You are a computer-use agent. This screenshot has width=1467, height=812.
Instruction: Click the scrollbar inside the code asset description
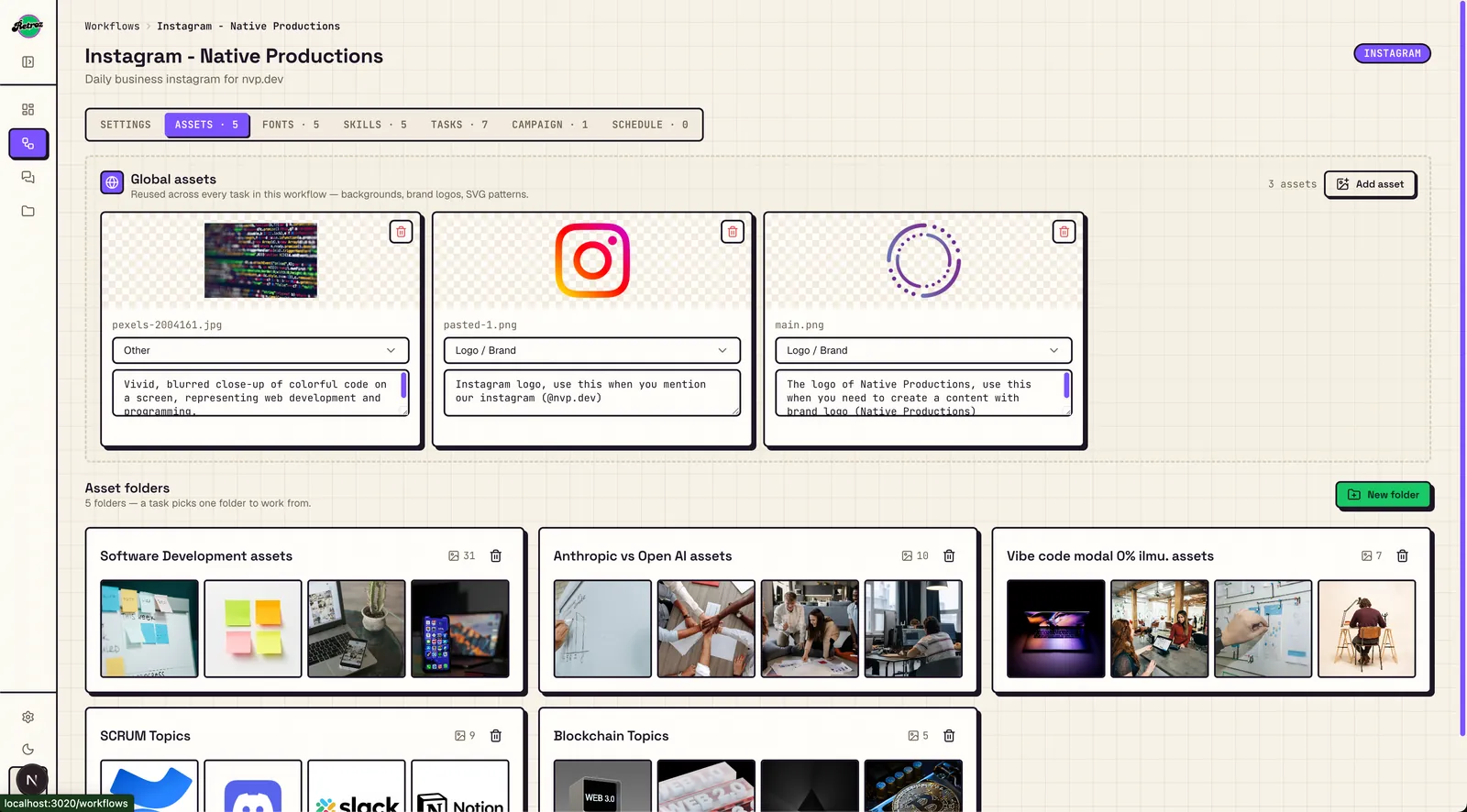coord(403,385)
